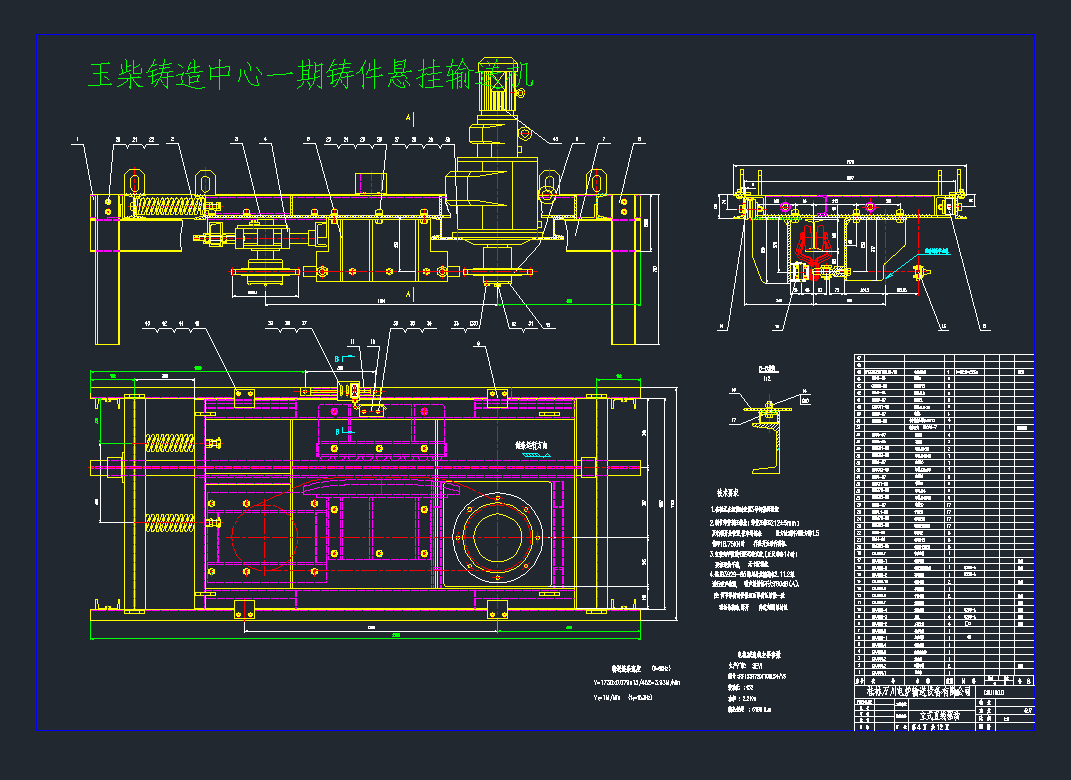Click the leftmost lifting lug on the front elevation
Screen dimensions: 1071x780
[133, 184]
